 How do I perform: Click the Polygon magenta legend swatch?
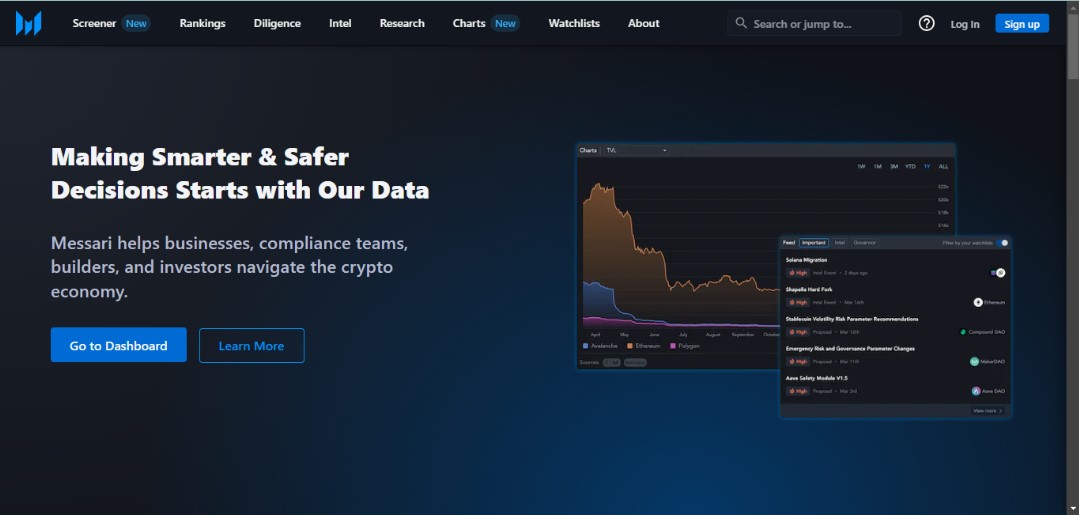click(672, 346)
